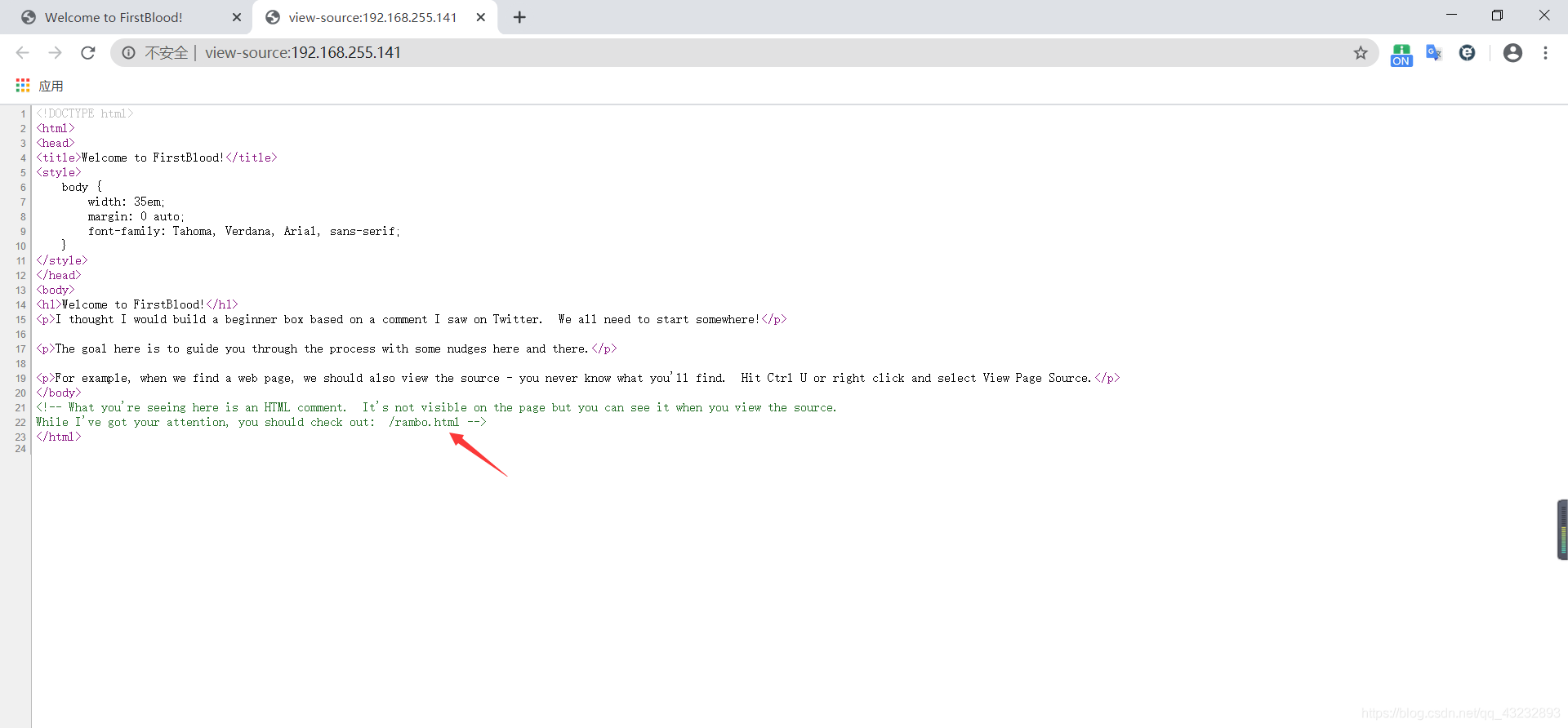Screen dimensions: 1568x728
Task: Open Chrome three-dot menu
Action: (x=1545, y=53)
